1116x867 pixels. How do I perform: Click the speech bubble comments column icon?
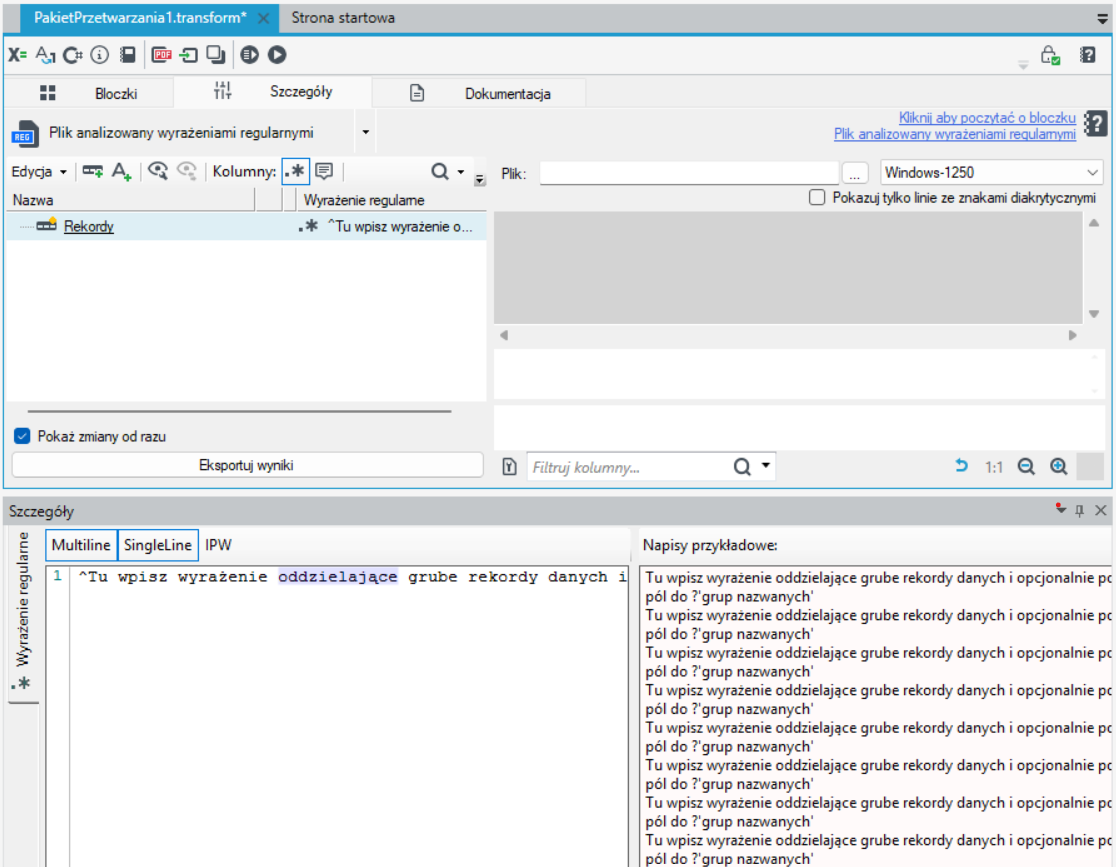324,171
